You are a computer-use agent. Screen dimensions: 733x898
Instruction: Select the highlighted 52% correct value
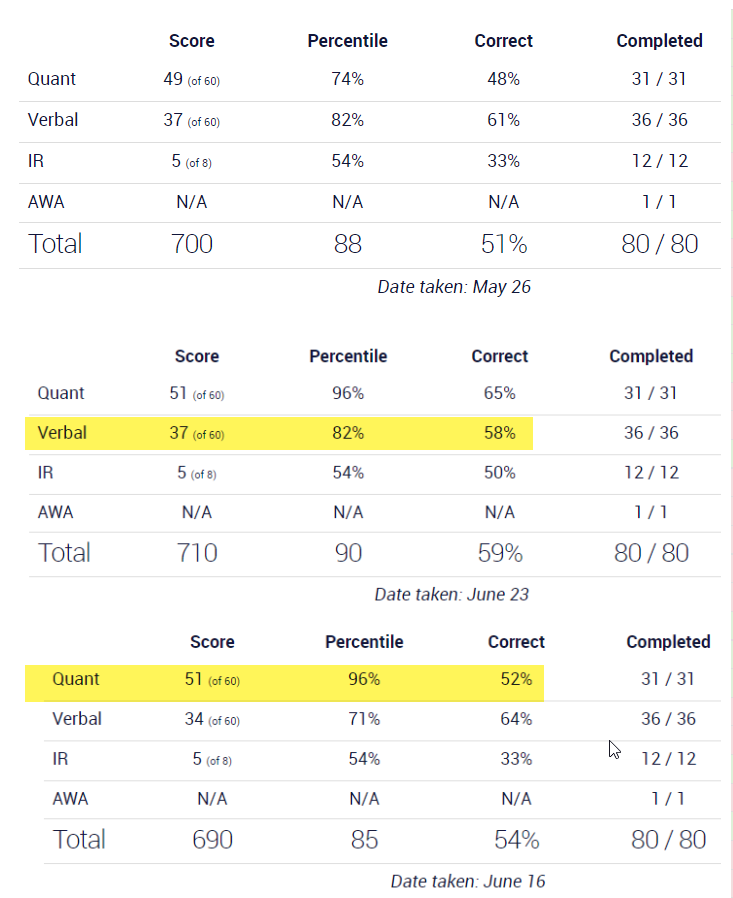click(x=516, y=679)
